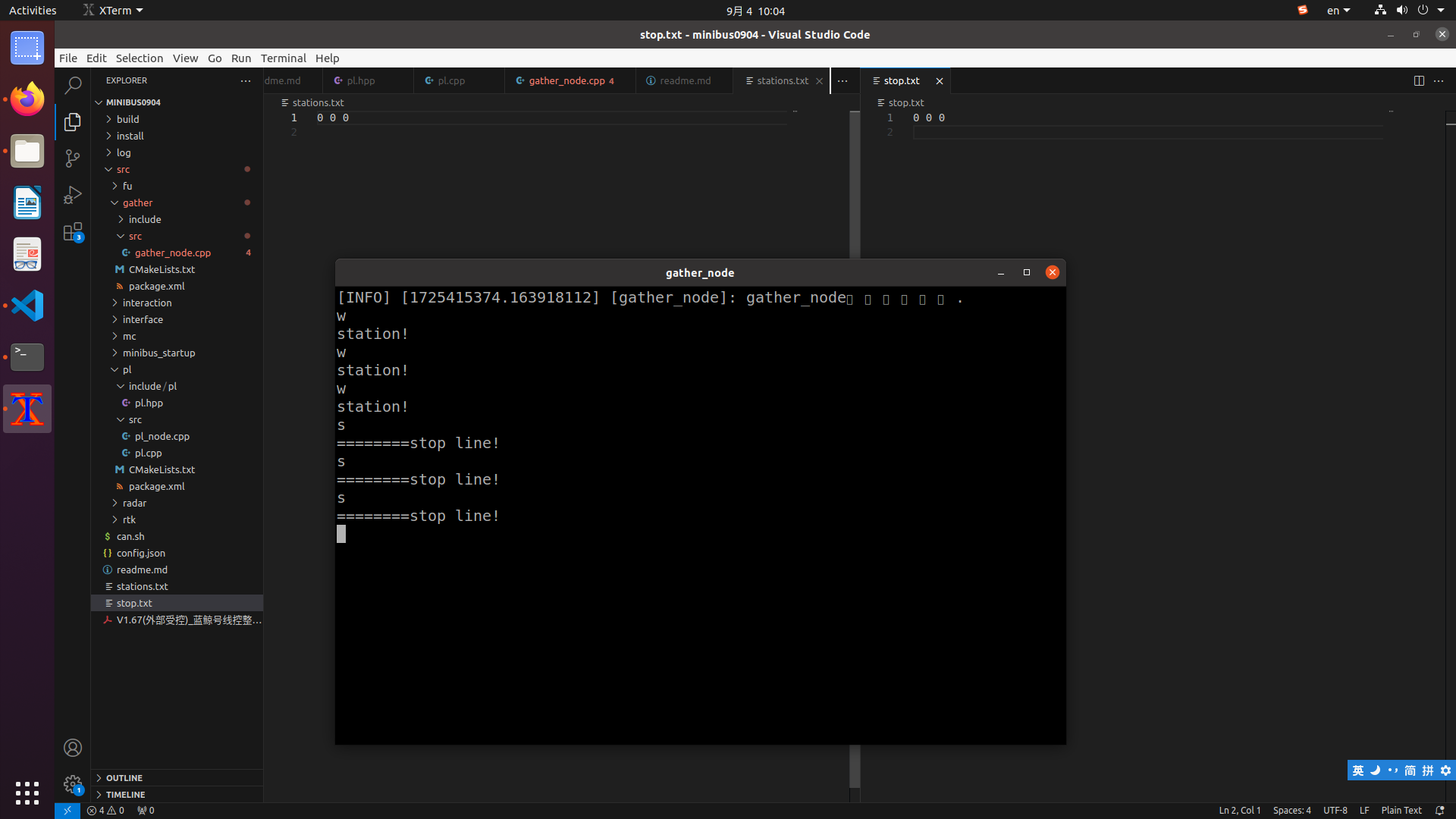Open the Manage gear in activity bar
Image resolution: width=1456 pixels, height=819 pixels.
click(73, 784)
